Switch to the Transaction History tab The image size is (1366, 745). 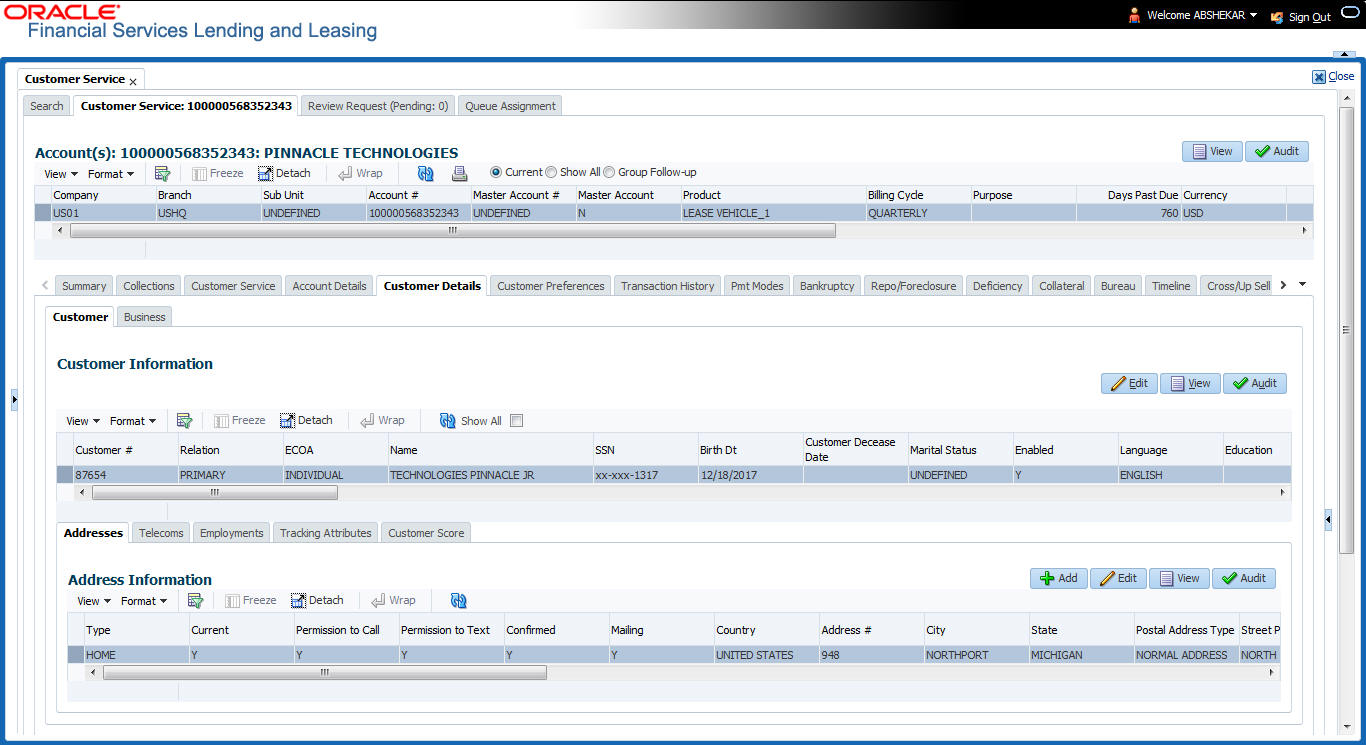click(668, 286)
